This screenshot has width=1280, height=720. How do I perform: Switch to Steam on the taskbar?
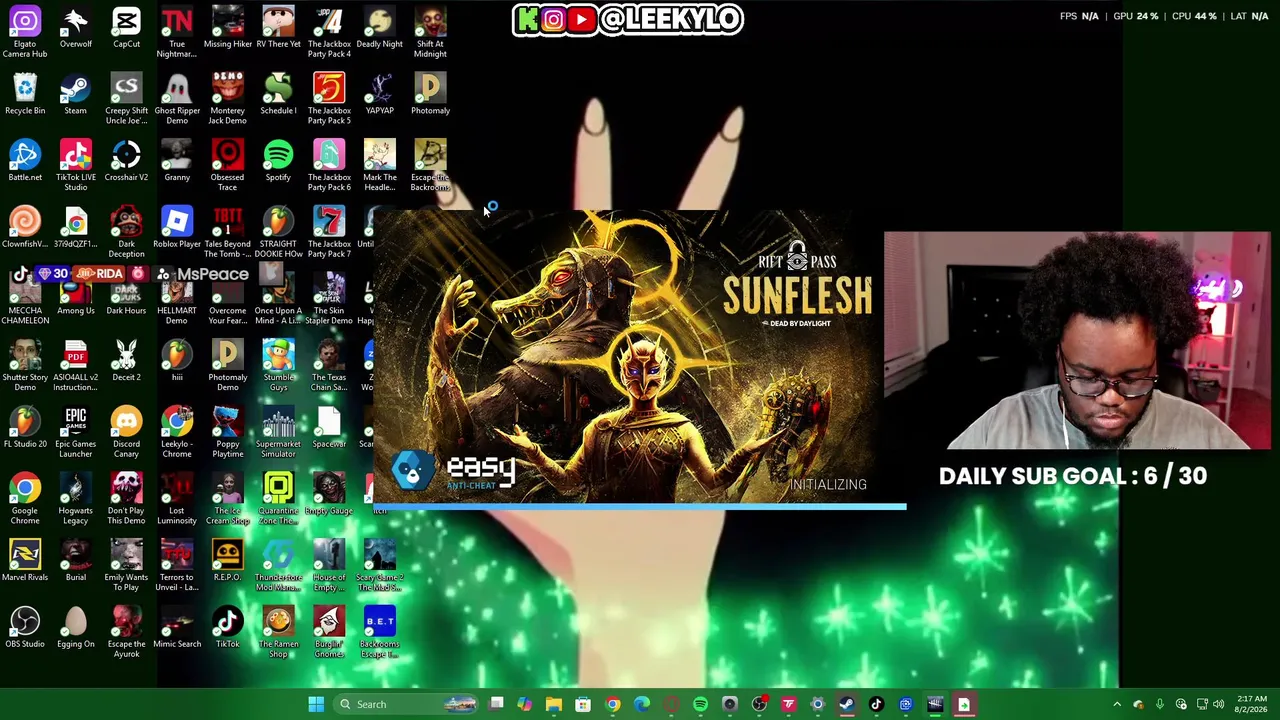pyautogui.click(x=847, y=704)
